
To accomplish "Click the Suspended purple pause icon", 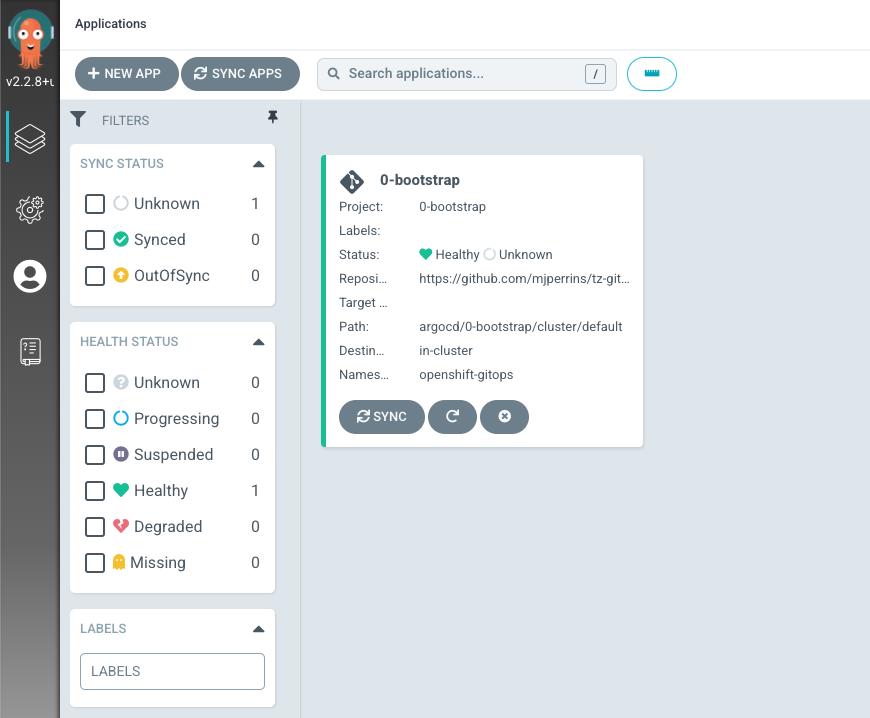I will (x=121, y=454).
